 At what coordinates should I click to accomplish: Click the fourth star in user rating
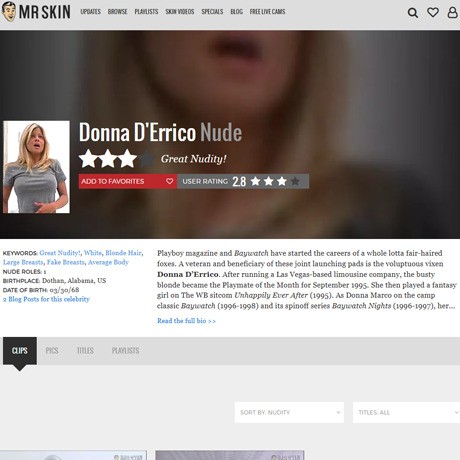(x=295, y=181)
